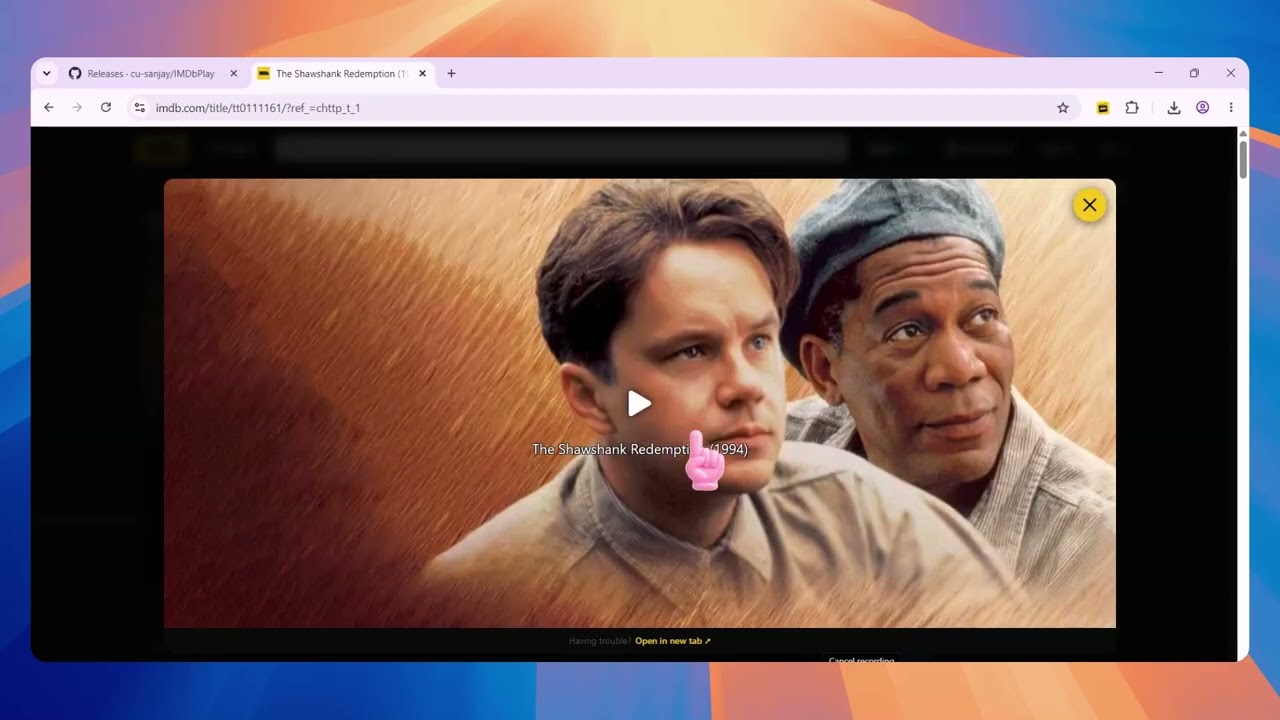This screenshot has width=1280, height=720.
Task: Close the Releases GitHub tab
Action: point(233,74)
